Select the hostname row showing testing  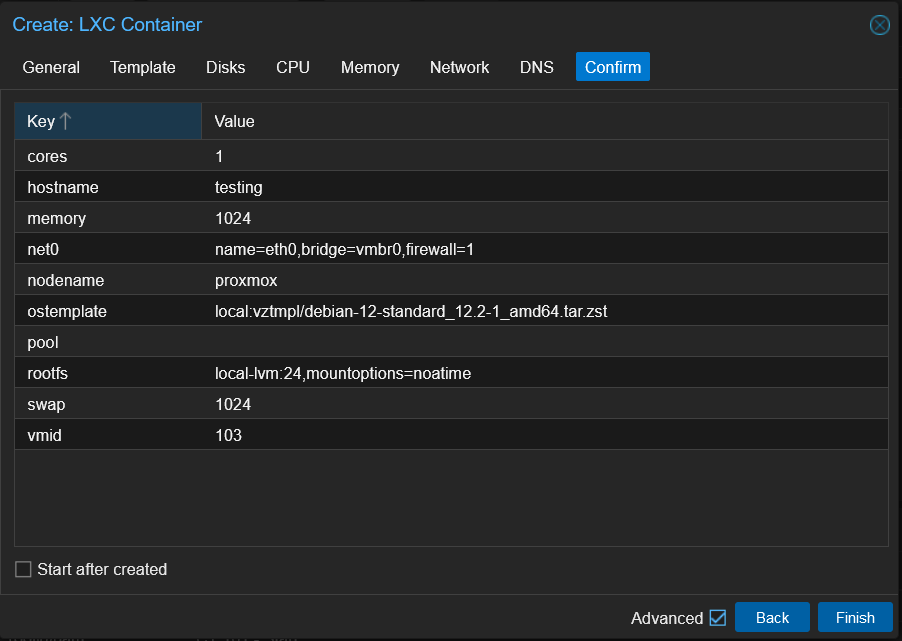[300, 187]
